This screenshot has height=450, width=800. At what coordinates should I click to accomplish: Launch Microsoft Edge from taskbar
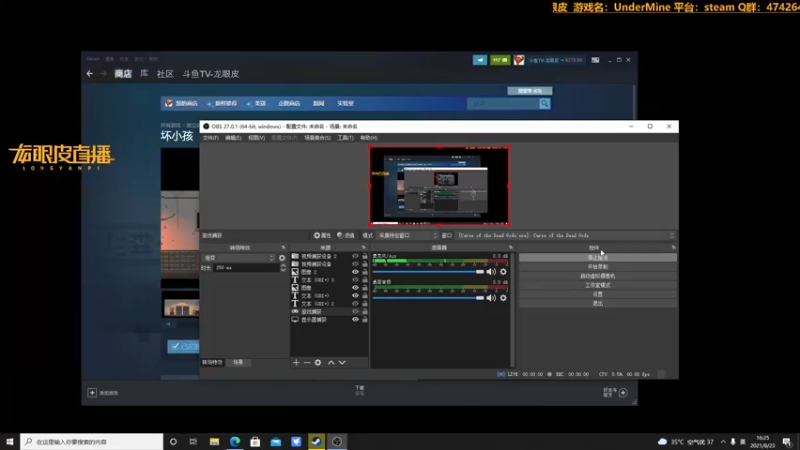point(235,441)
